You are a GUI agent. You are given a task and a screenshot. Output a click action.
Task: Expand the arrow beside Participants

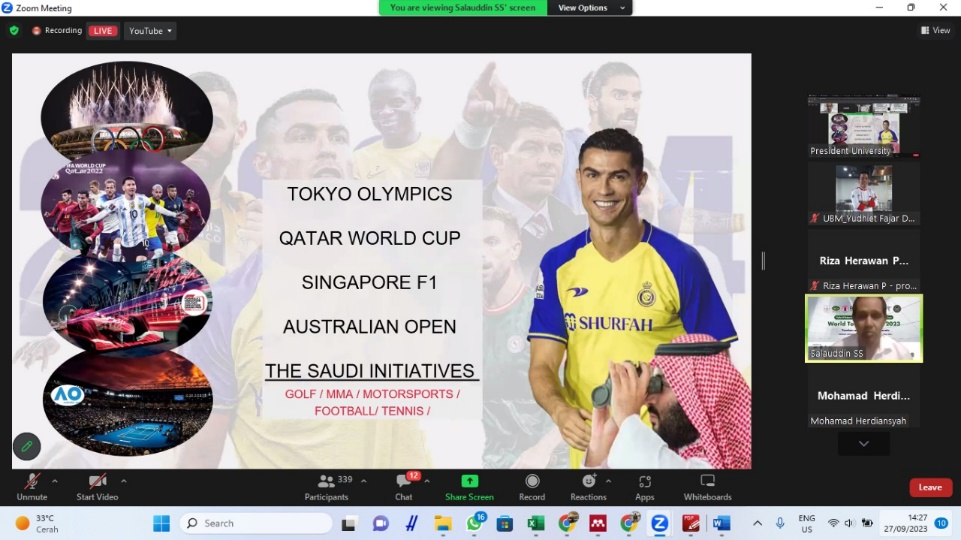pos(364,481)
